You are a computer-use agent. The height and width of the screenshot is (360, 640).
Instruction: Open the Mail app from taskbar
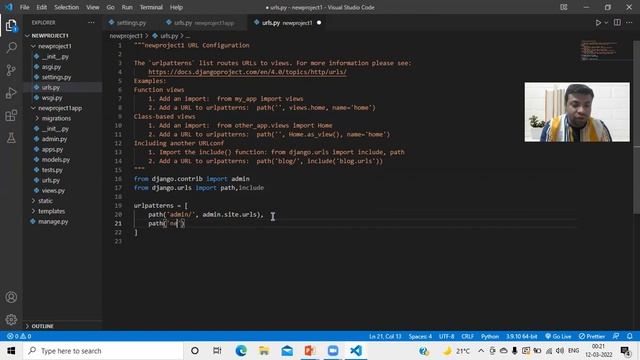(287, 351)
